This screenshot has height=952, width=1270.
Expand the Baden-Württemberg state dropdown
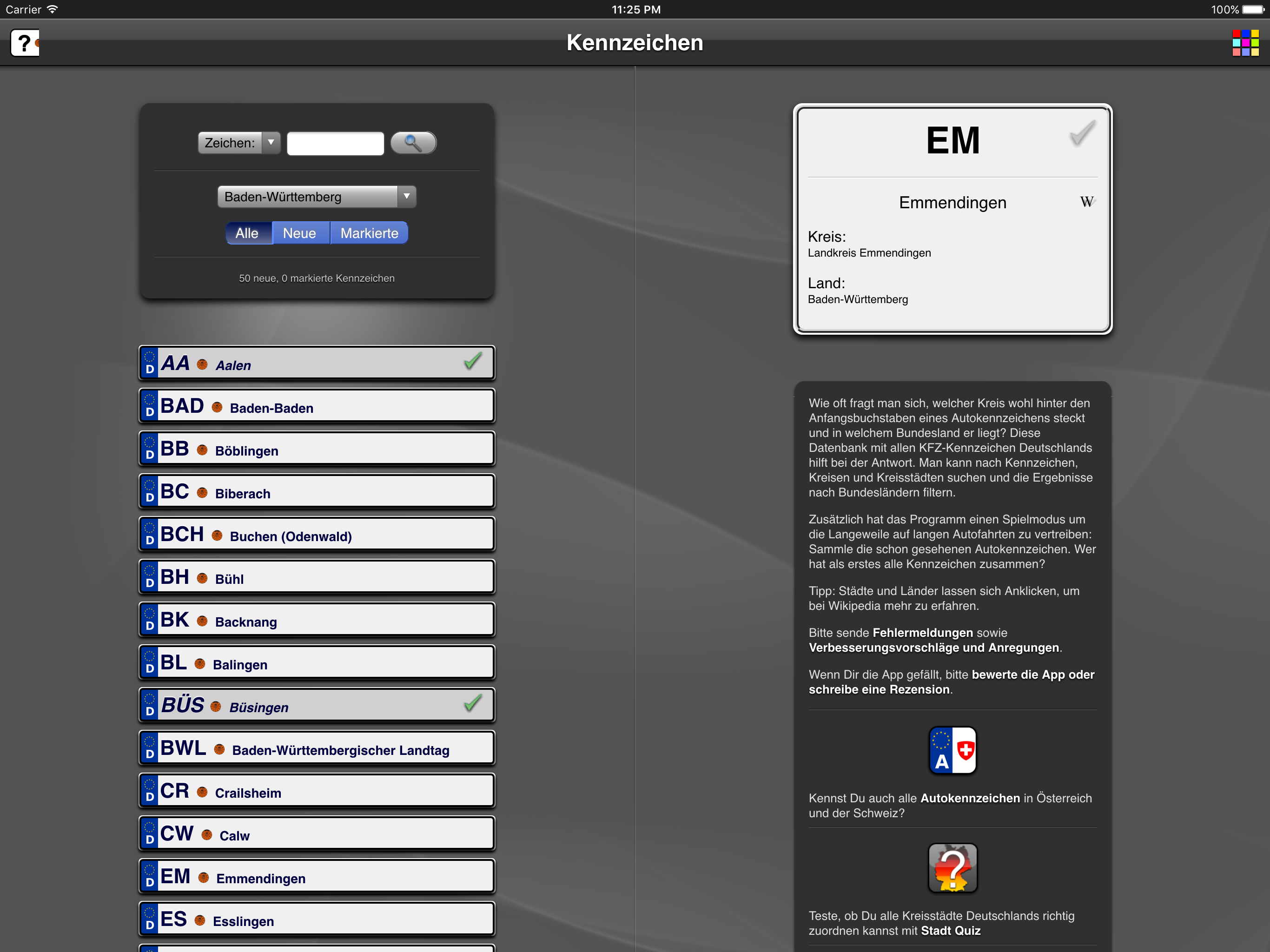(317, 197)
